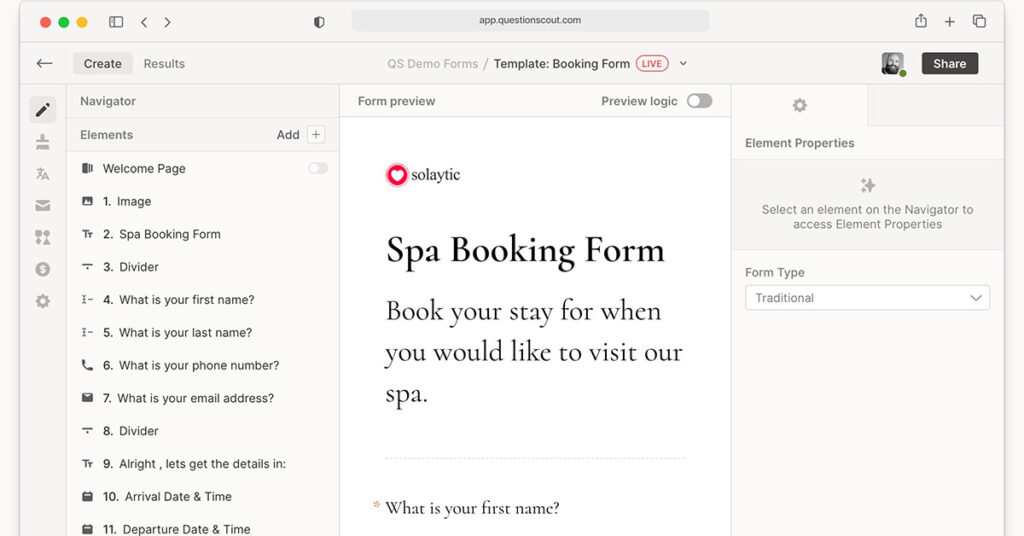The height and width of the screenshot is (536, 1024).
Task: Click the gear tab in properties panel
Action: click(799, 105)
